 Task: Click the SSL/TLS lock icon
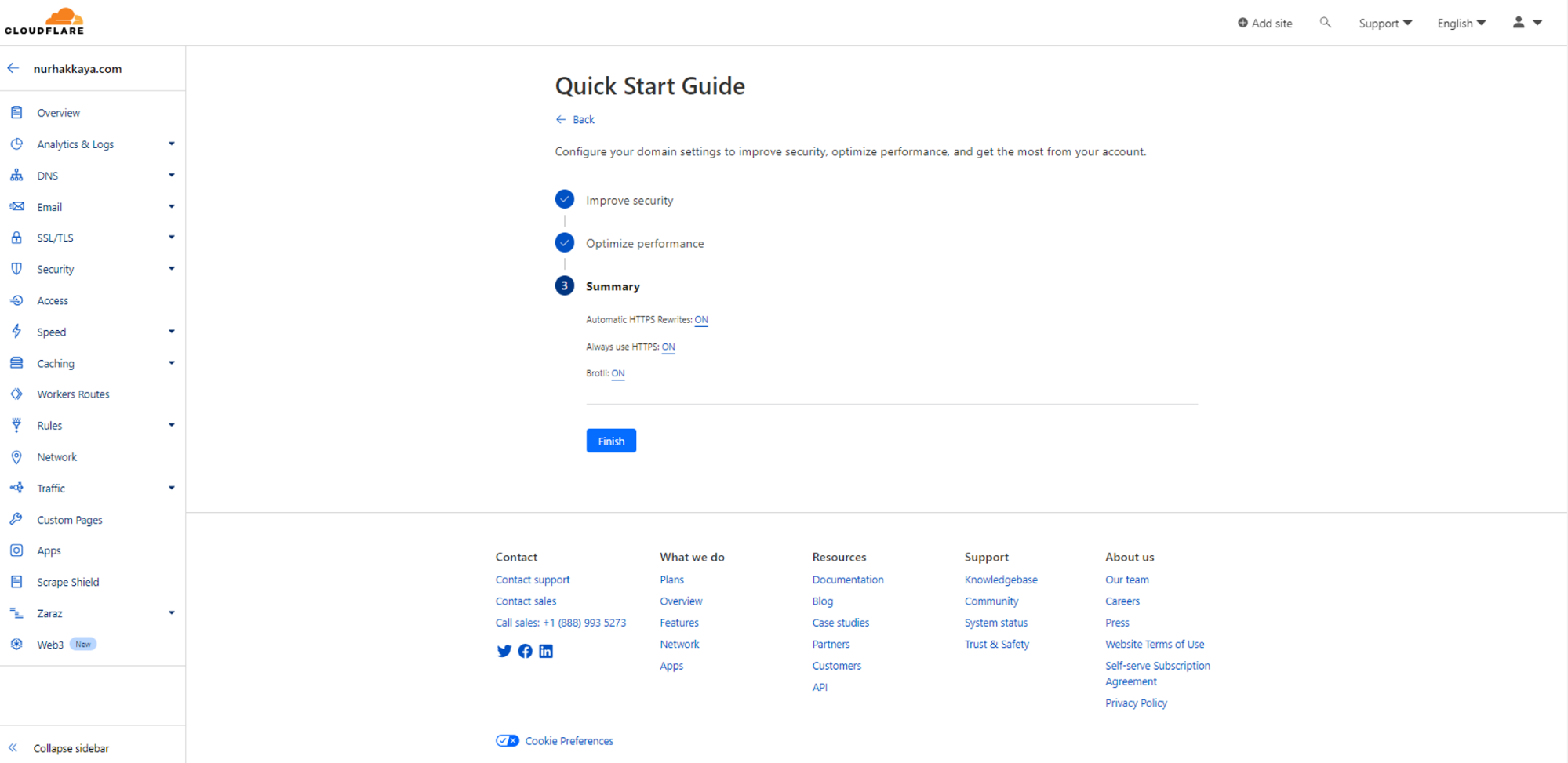[16, 238]
